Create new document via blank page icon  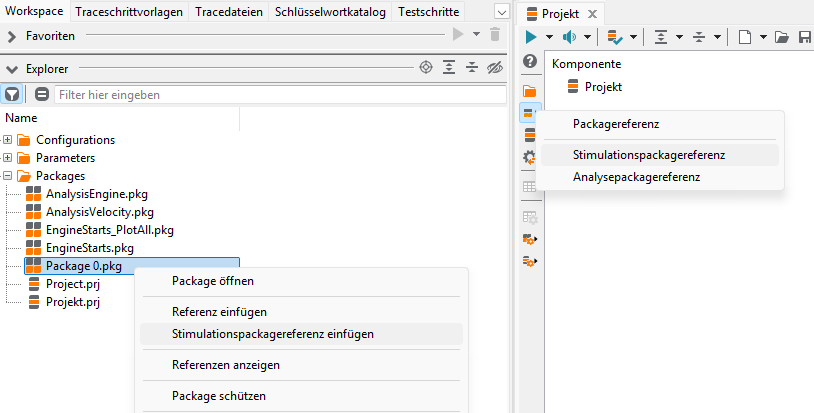745,37
